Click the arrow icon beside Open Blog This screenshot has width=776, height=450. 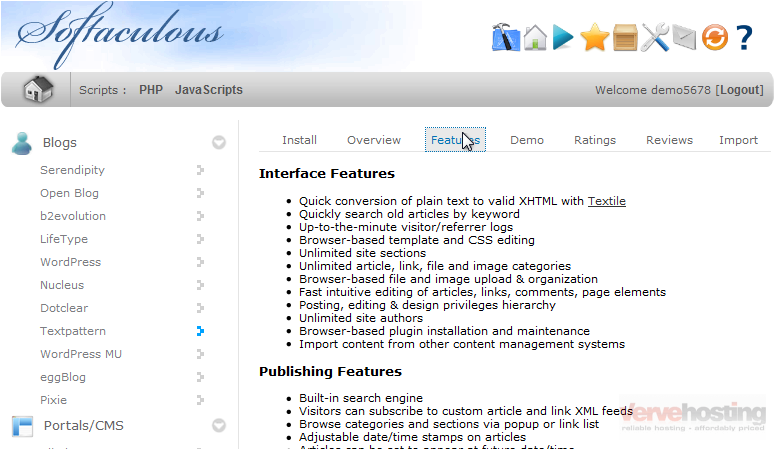tap(200, 193)
